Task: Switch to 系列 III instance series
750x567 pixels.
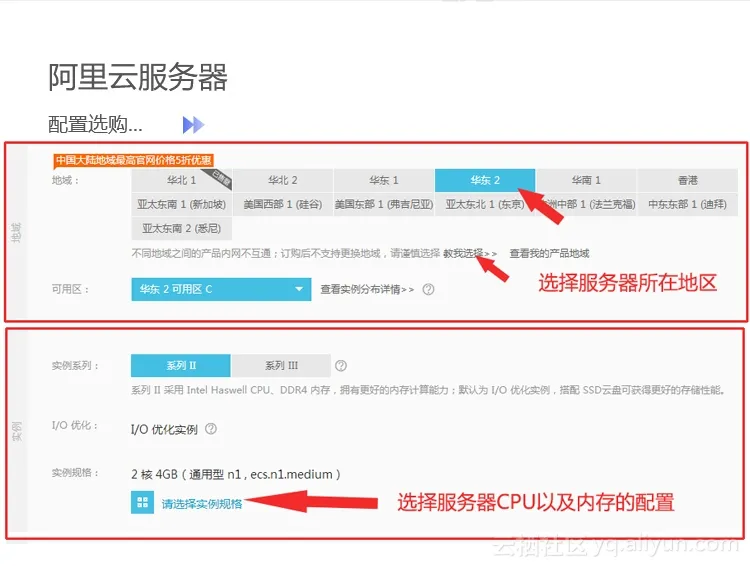Action: 281,366
